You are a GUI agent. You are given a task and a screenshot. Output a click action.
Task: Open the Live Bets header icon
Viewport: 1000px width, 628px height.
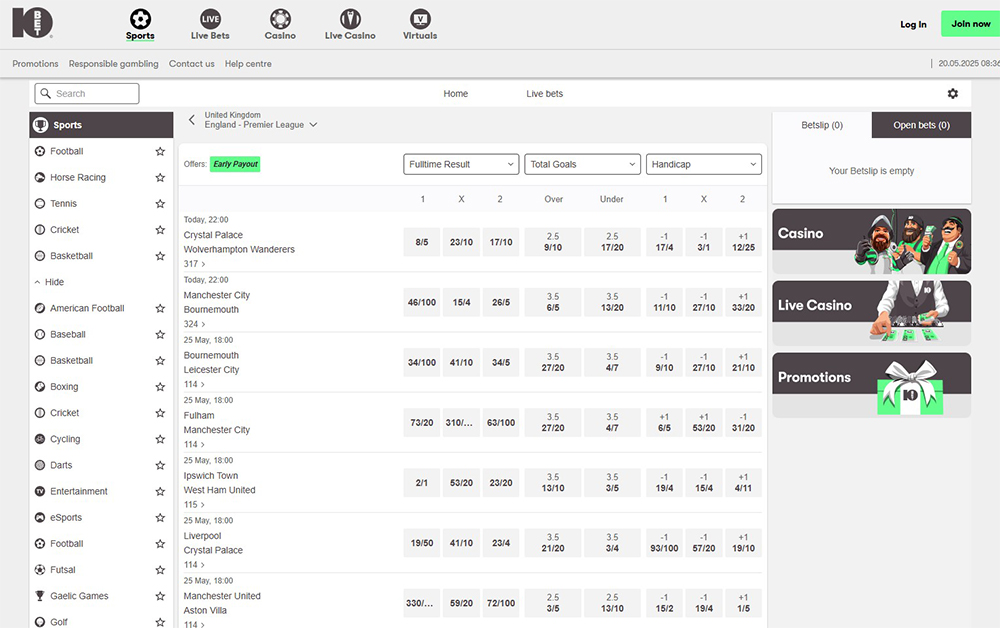[x=210, y=19]
